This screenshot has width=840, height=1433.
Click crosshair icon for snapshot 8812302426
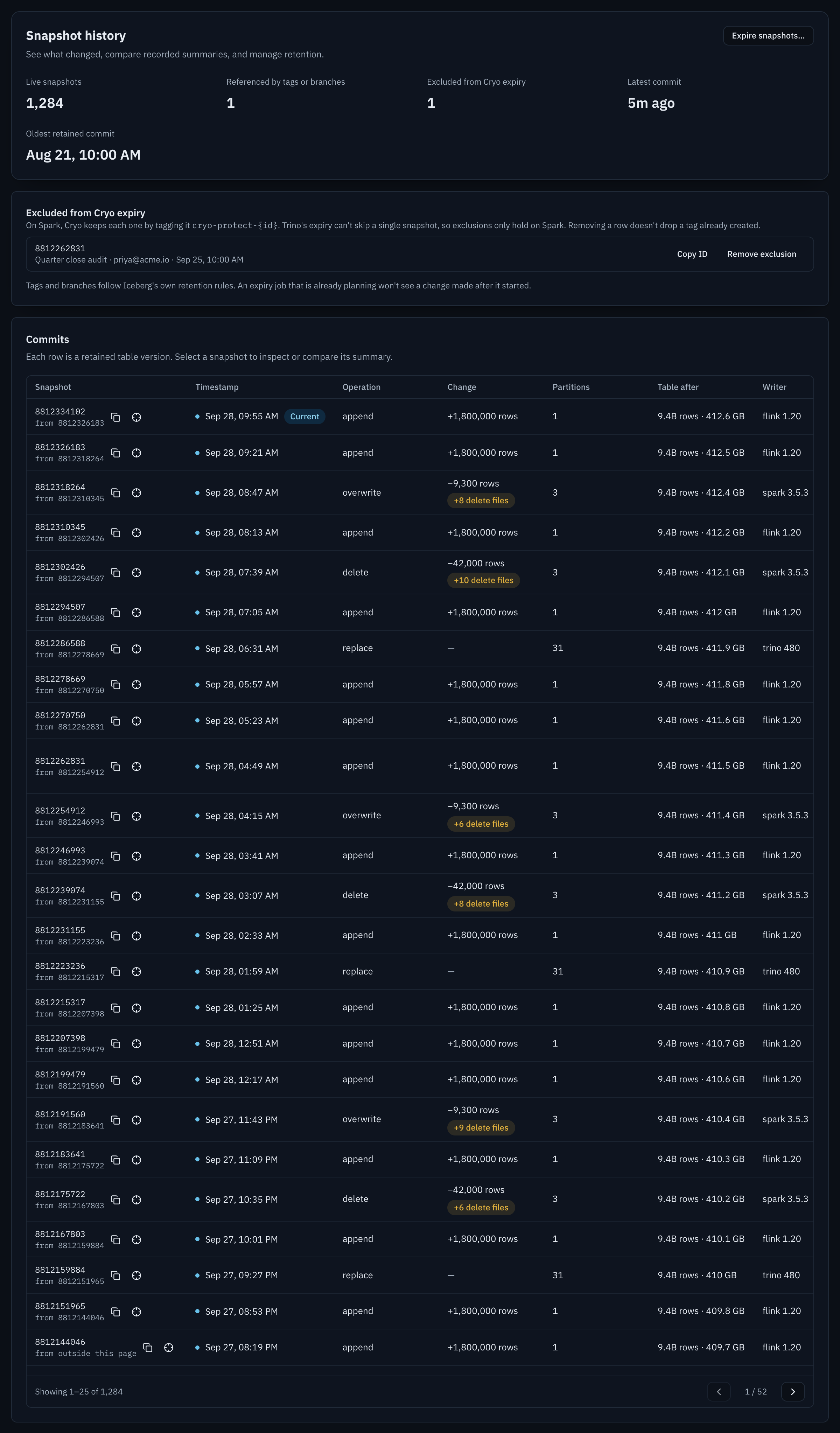pyautogui.click(x=136, y=573)
